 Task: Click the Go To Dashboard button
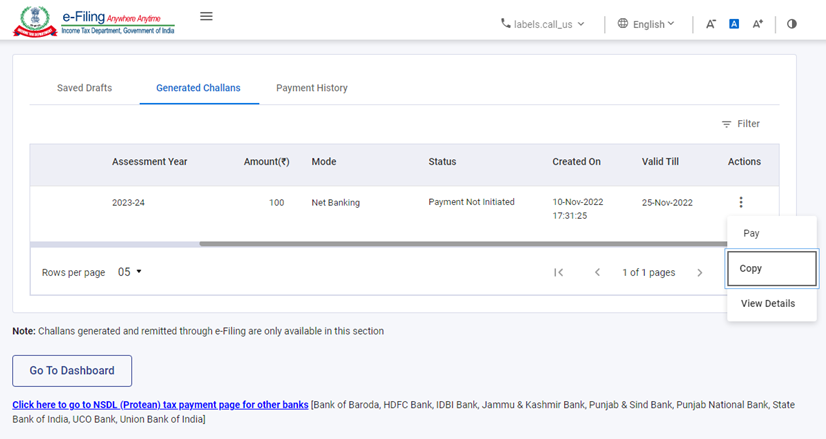click(72, 370)
